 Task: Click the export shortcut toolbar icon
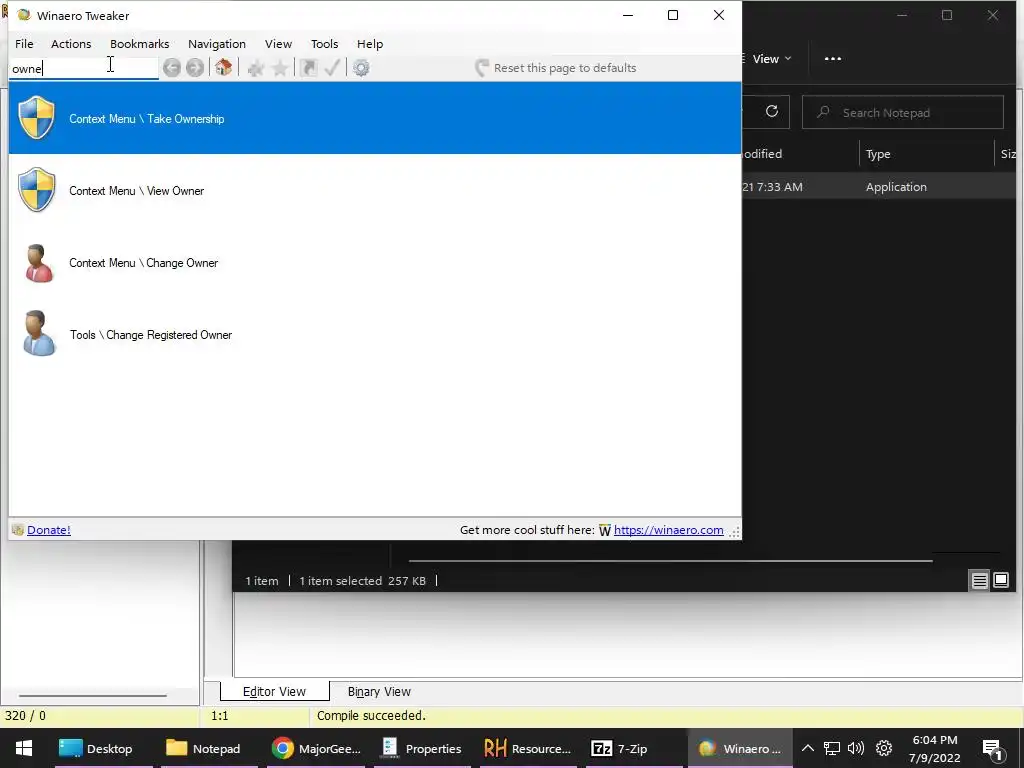pyautogui.click(x=308, y=68)
